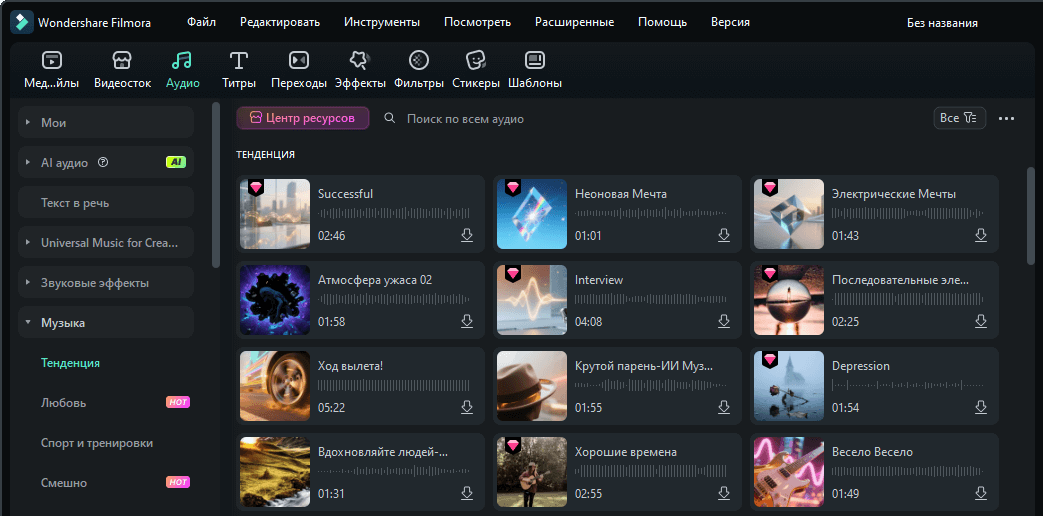
Task: Expand the Мои section
Action: (x=28, y=123)
